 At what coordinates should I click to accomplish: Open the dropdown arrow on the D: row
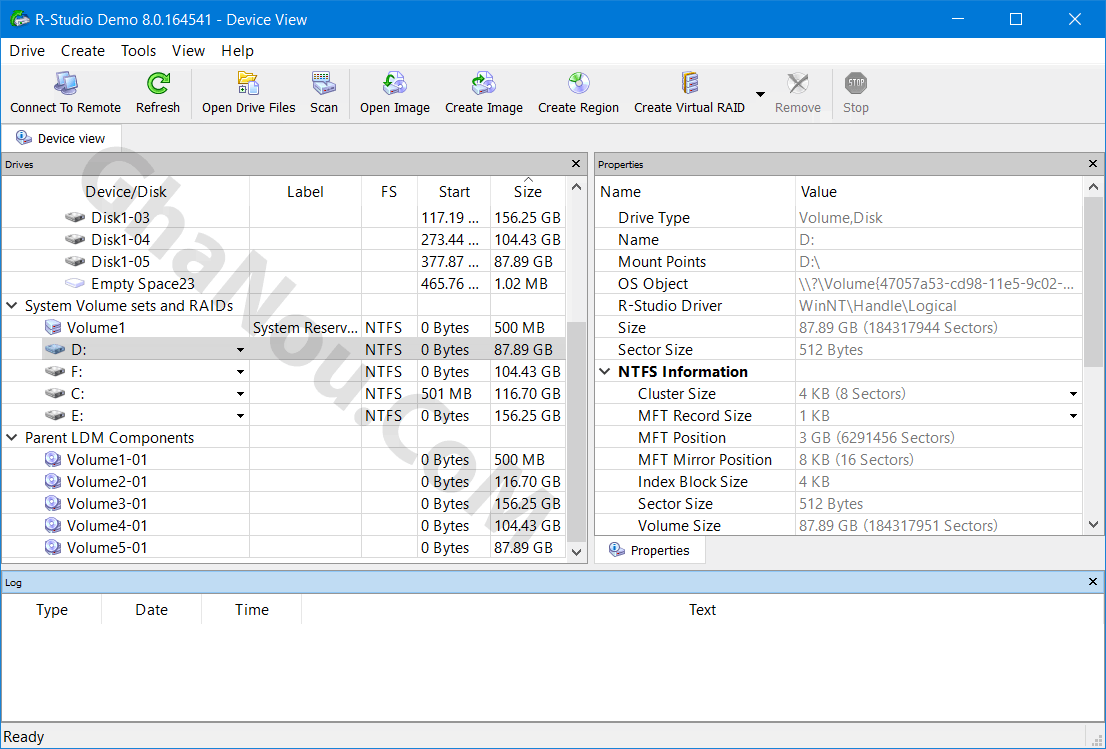(241, 350)
